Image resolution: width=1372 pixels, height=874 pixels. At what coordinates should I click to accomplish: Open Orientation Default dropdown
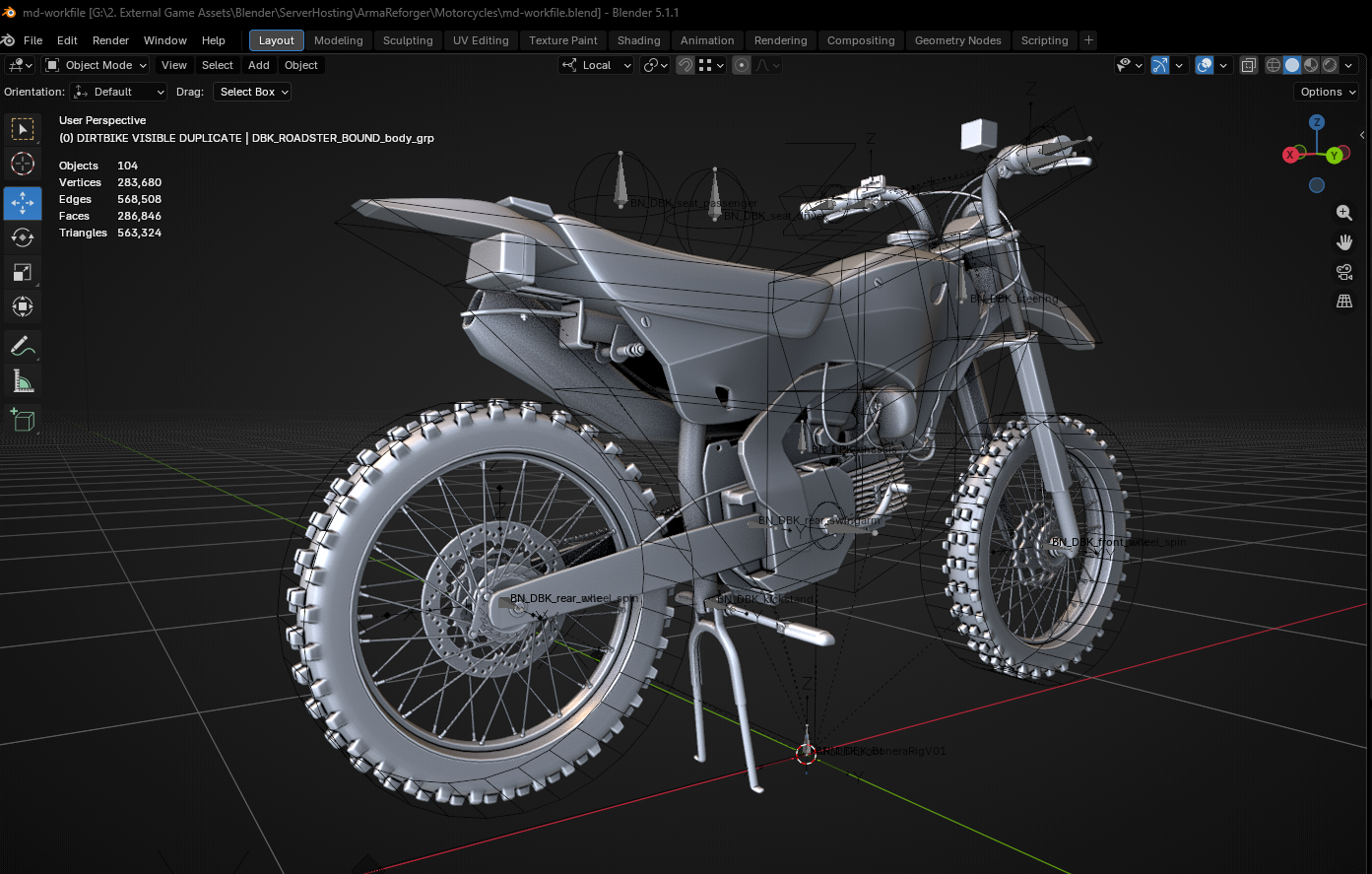point(119,92)
